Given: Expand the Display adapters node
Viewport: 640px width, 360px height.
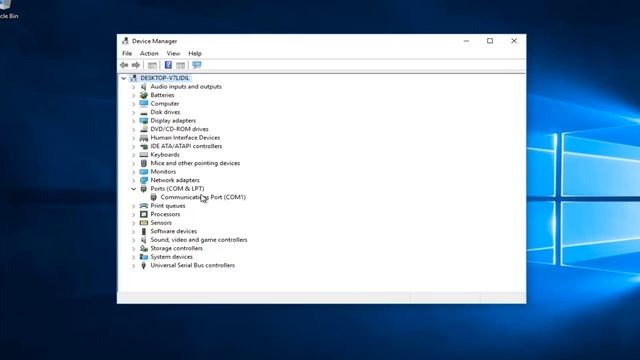Looking at the screenshot, I should 133,121.
